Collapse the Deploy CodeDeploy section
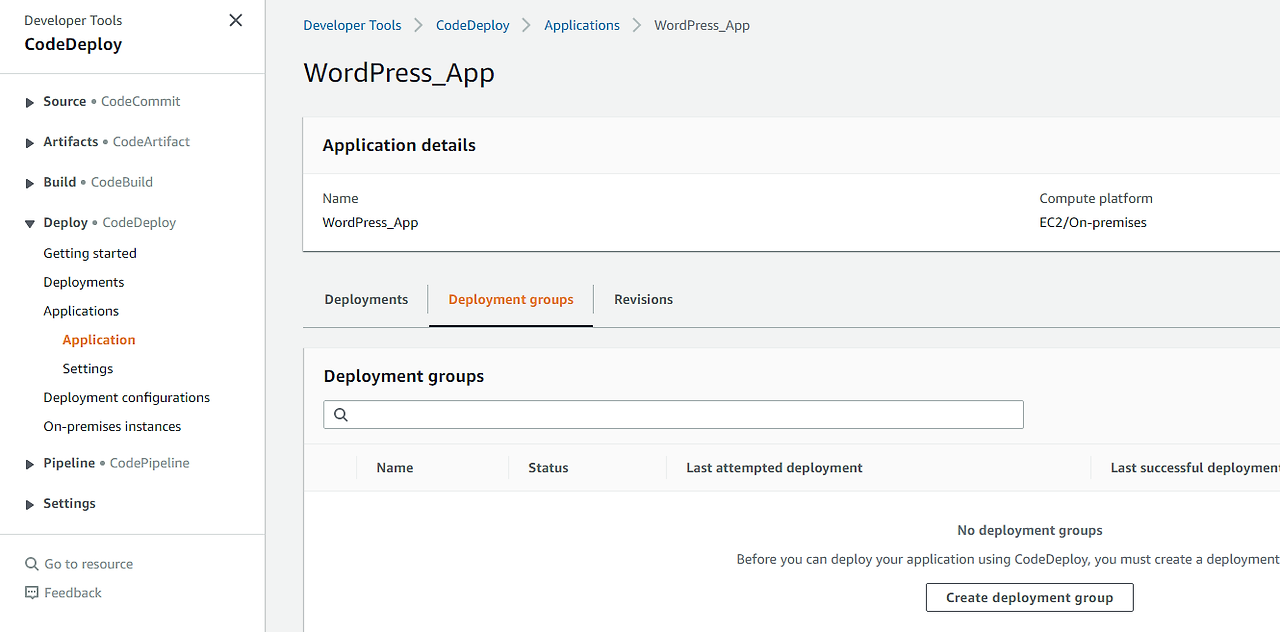1280x632 pixels. click(x=30, y=224)
